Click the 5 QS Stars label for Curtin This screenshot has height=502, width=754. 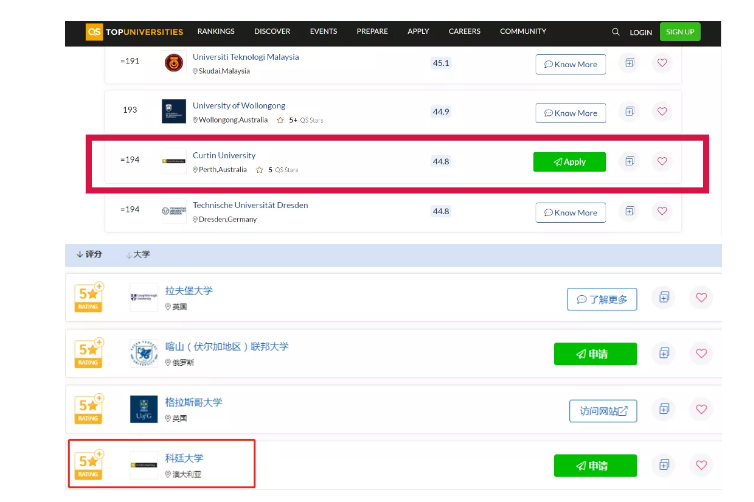[x=277, y=170]
